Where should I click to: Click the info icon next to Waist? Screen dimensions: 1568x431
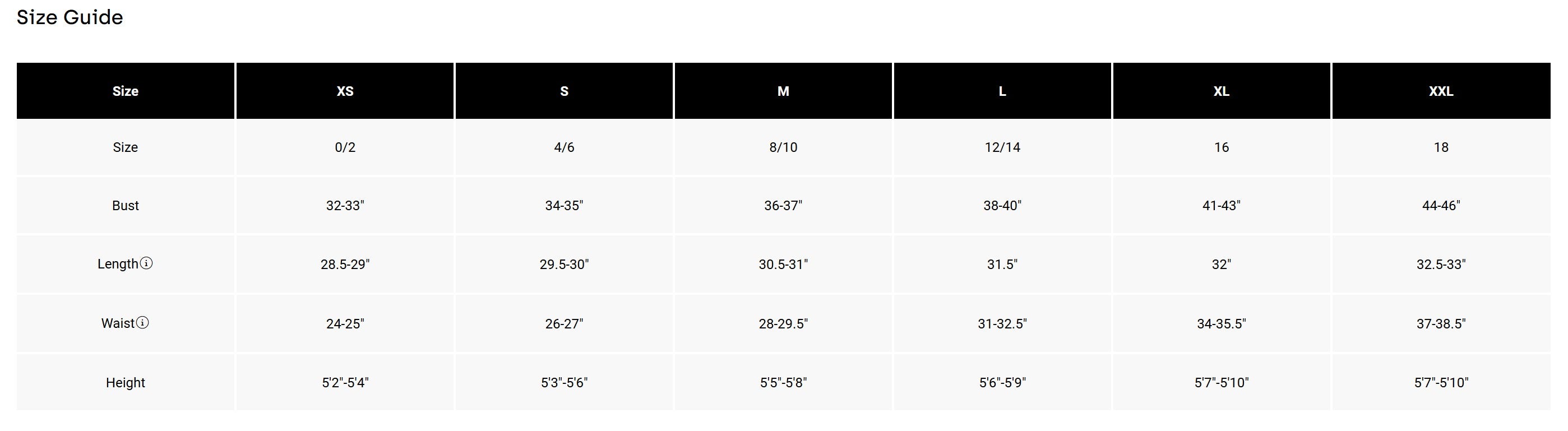point(142,323)
